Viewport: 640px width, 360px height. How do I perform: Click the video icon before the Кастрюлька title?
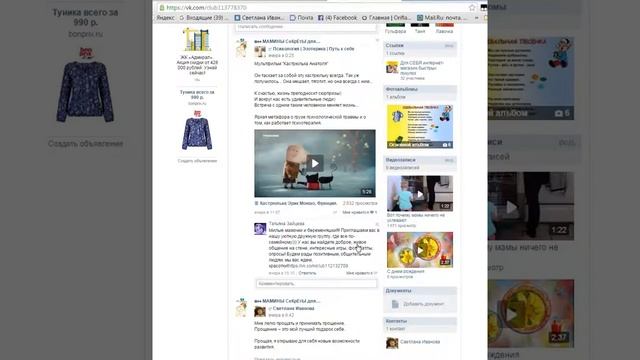tap(256, 203)
